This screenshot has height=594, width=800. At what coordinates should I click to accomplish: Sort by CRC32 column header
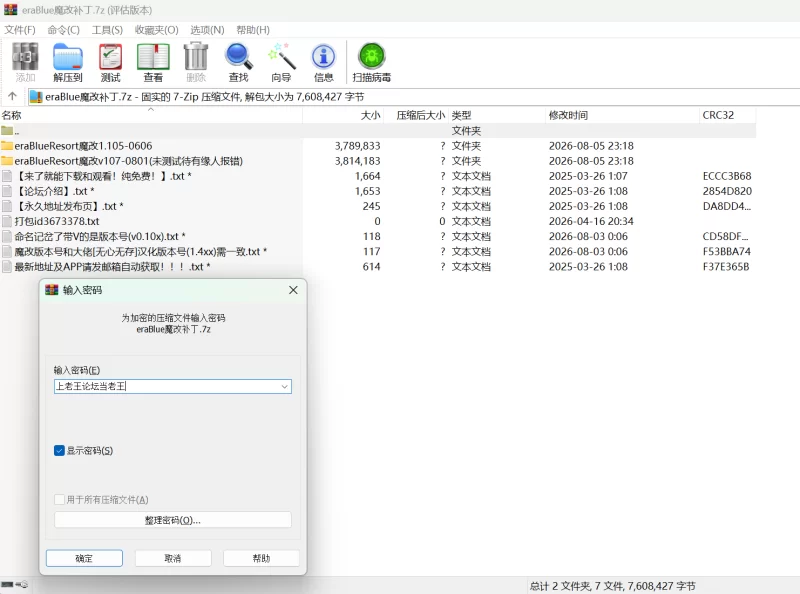pos(727,115)
